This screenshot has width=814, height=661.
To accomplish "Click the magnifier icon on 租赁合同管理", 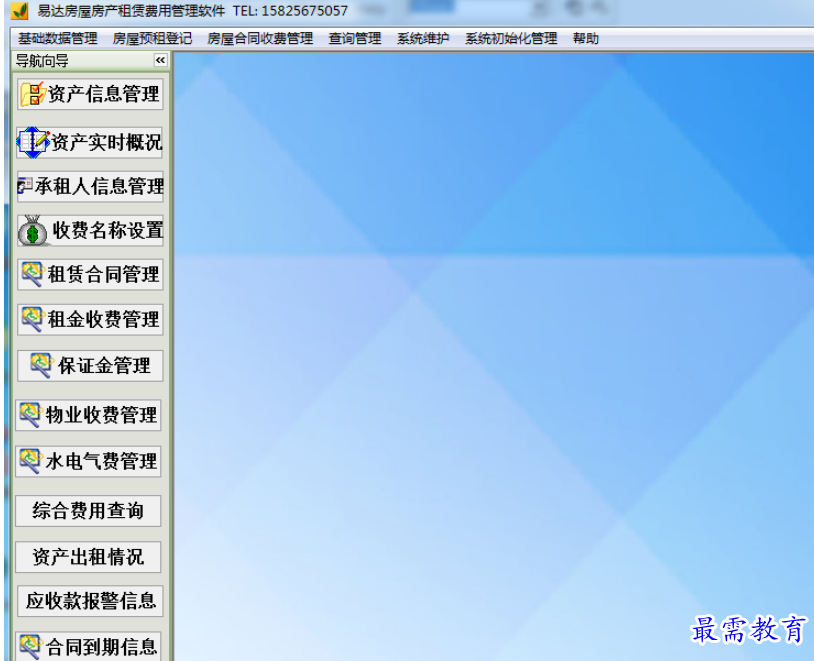I will coord(32,274).
